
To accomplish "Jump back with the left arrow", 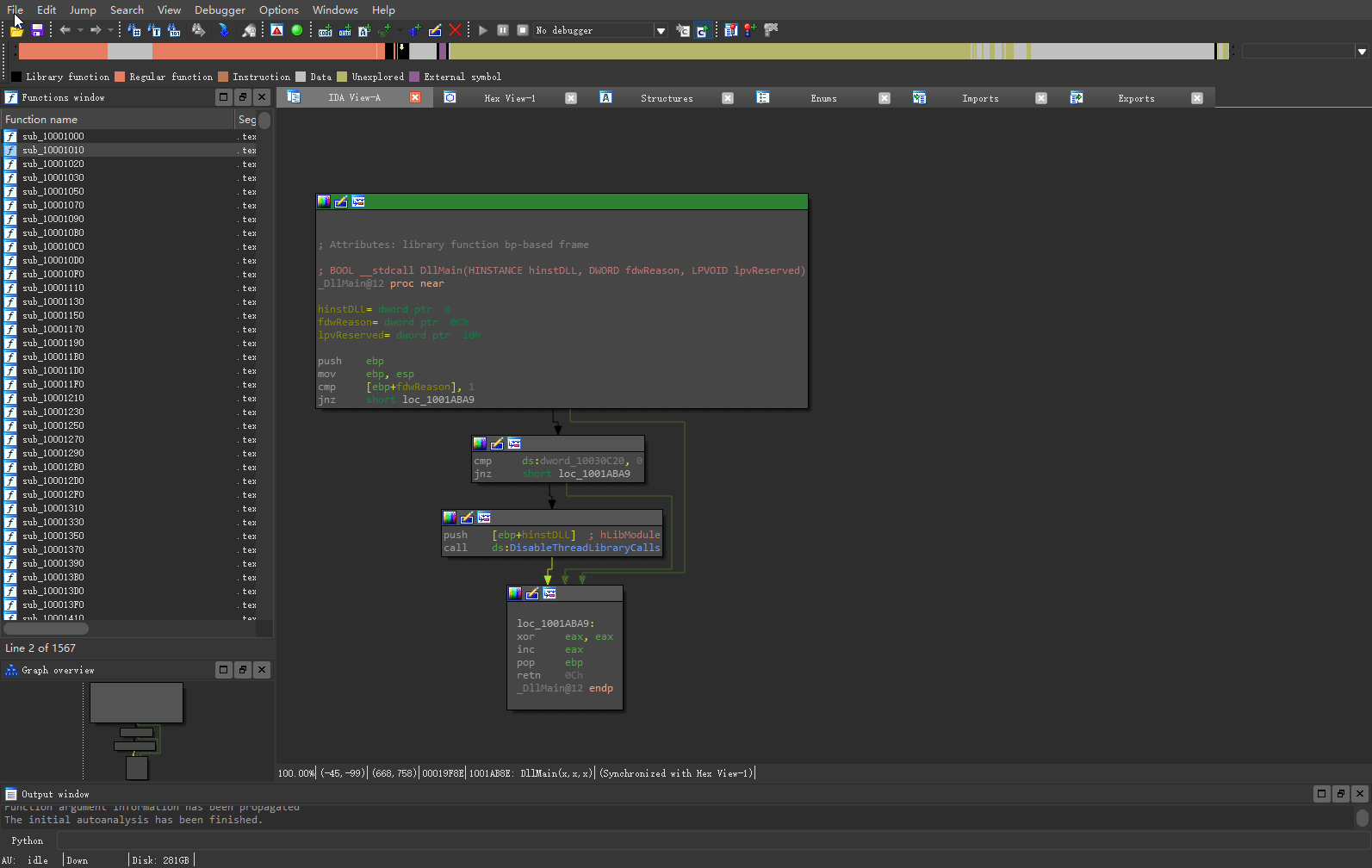I will (x=65, y=30).
